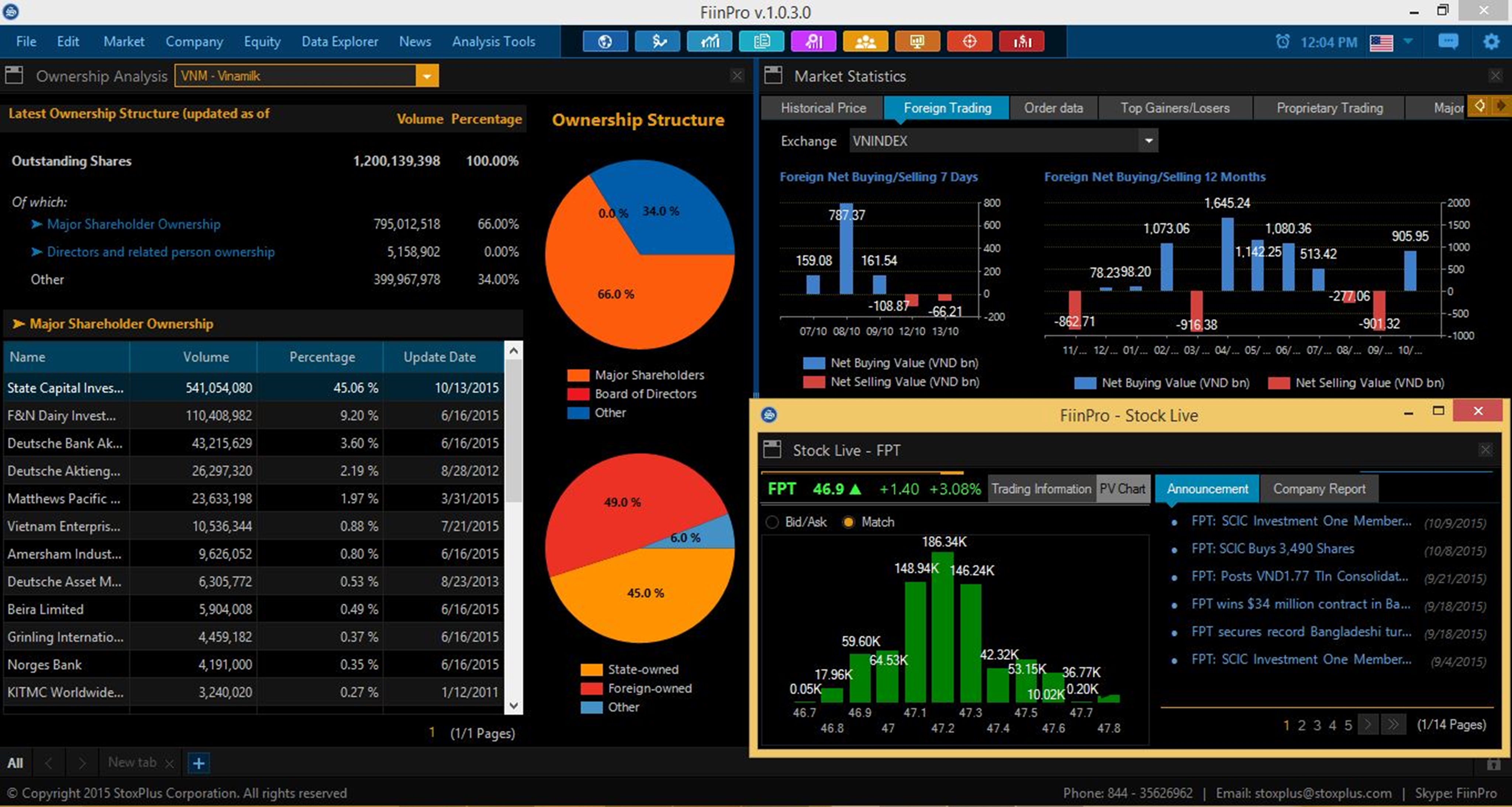Click the tab list diamond icon in Market Statistics
The image size is (1512, 807).
tap(1480, 106)
